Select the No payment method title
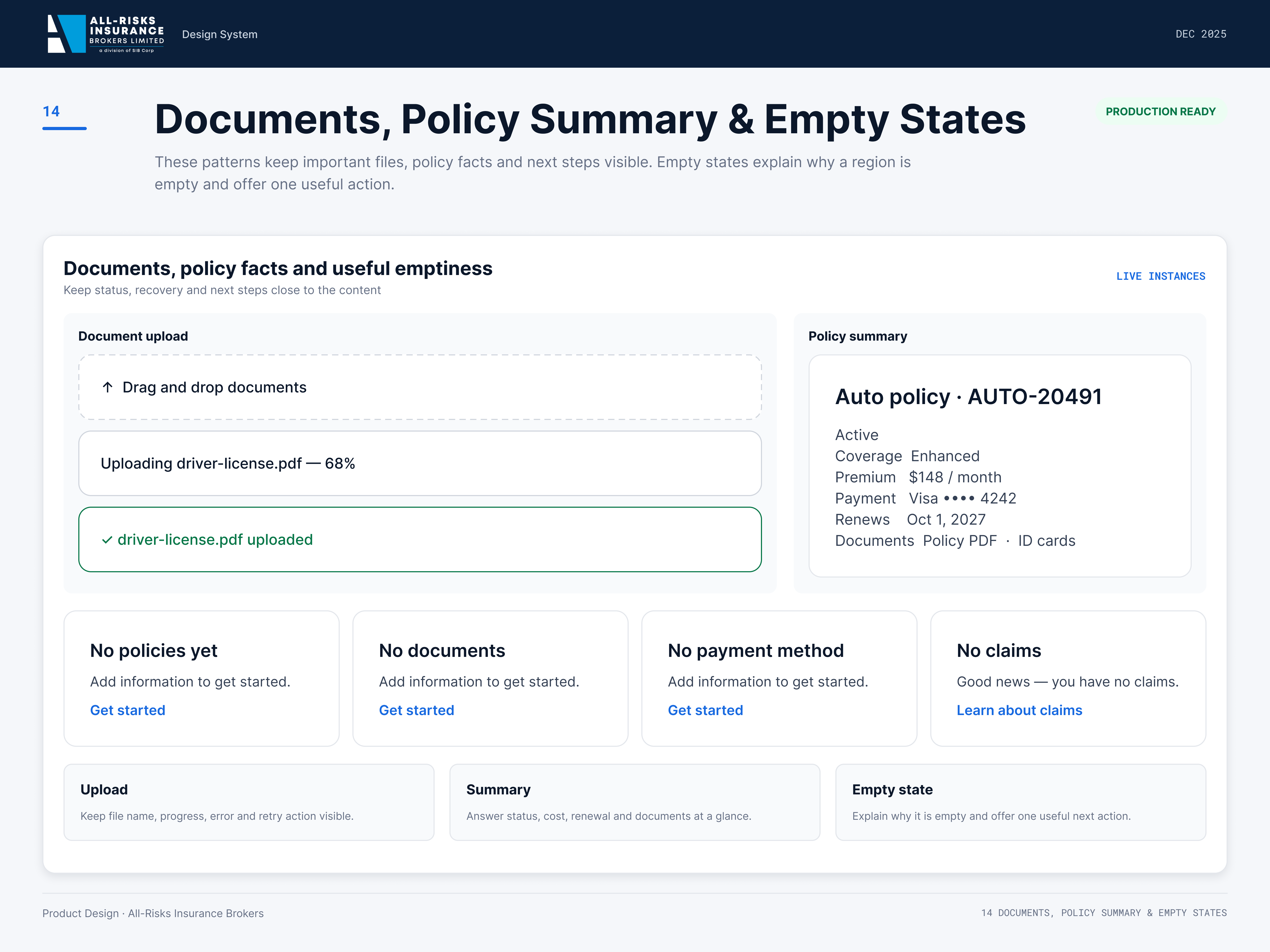 [756, 651]
